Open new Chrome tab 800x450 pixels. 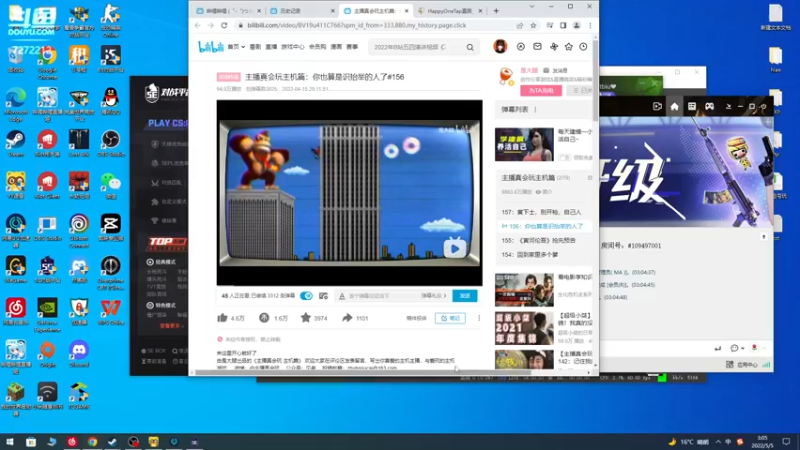(496, 11)
